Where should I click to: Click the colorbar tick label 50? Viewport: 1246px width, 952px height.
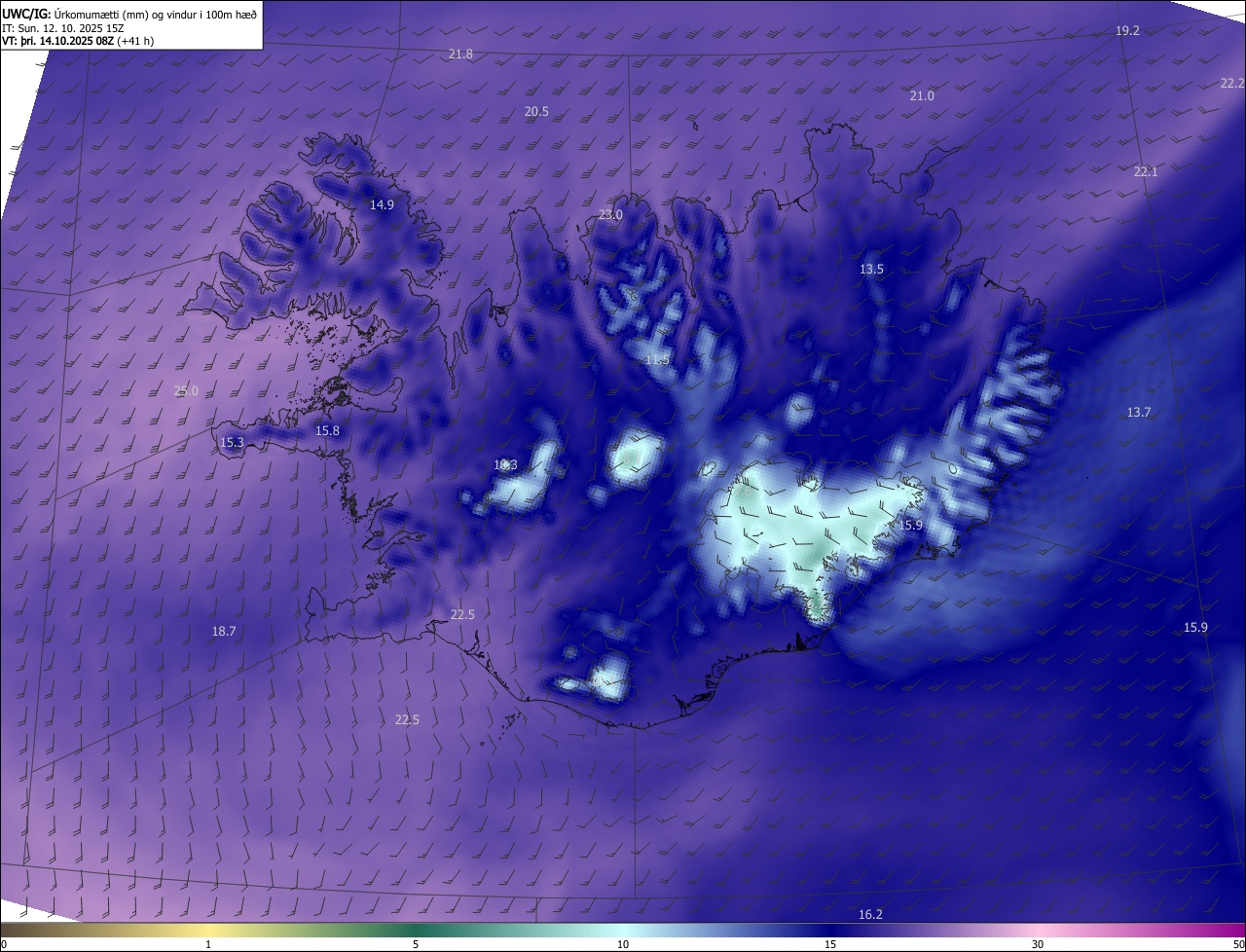[x=1238, y=944]
